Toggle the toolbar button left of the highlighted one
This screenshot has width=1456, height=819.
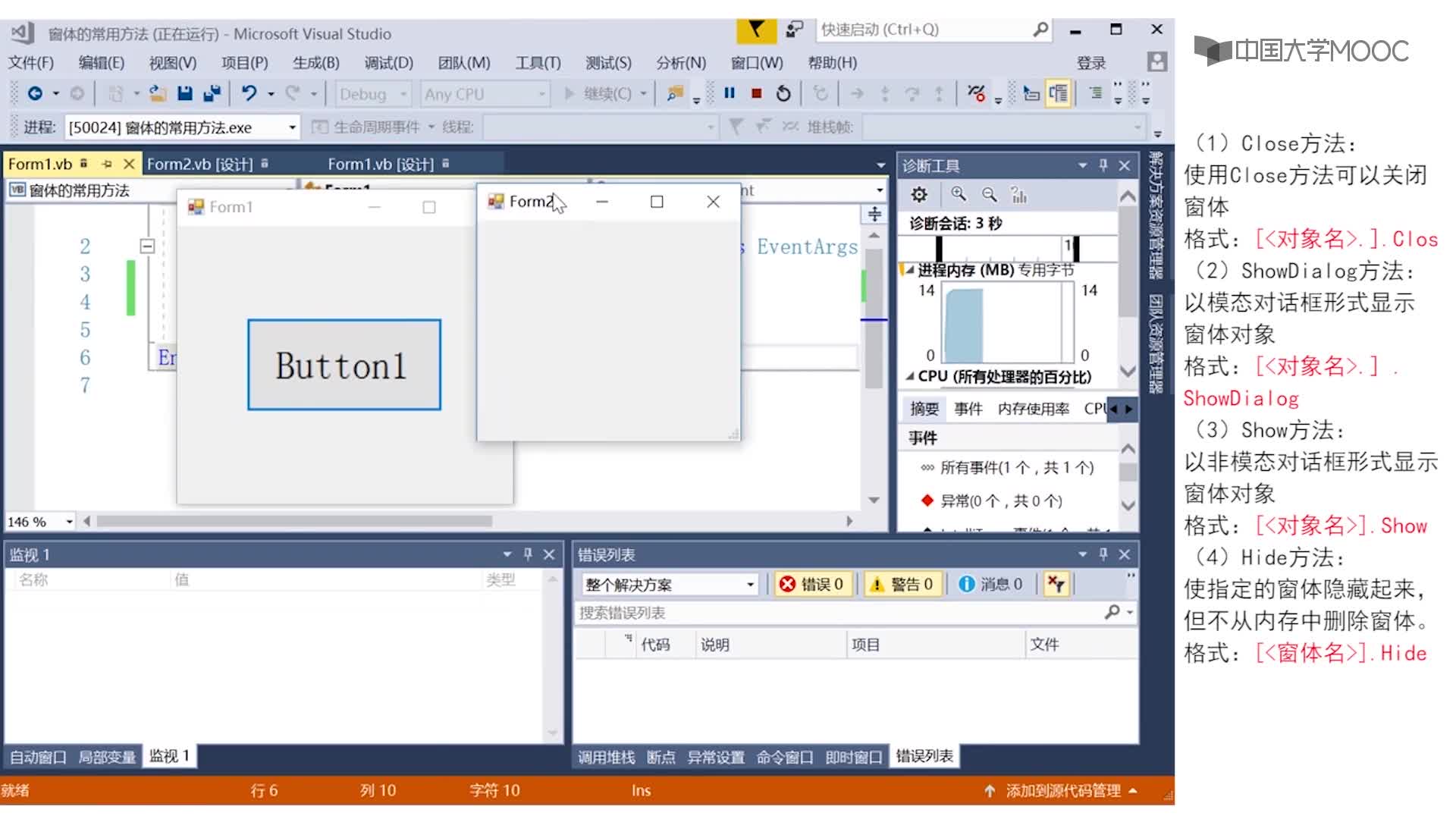coord(1031,93)
